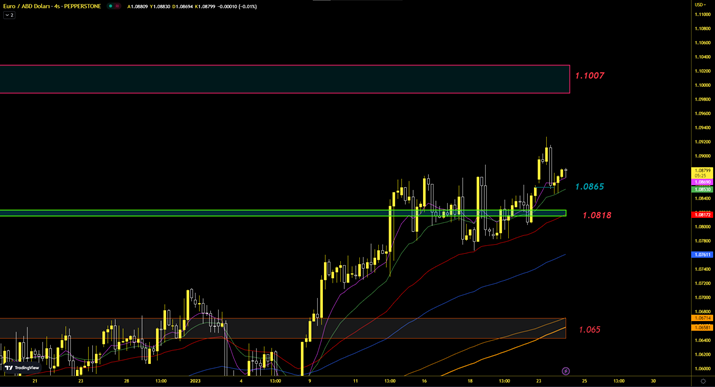Select the 1.1007 price label text

(x=590, y=76)
